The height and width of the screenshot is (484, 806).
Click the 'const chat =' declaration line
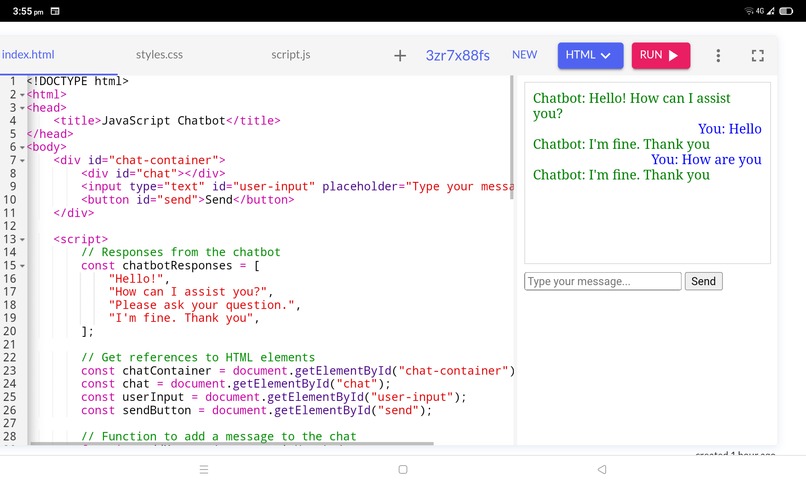(x=236, y=384)
